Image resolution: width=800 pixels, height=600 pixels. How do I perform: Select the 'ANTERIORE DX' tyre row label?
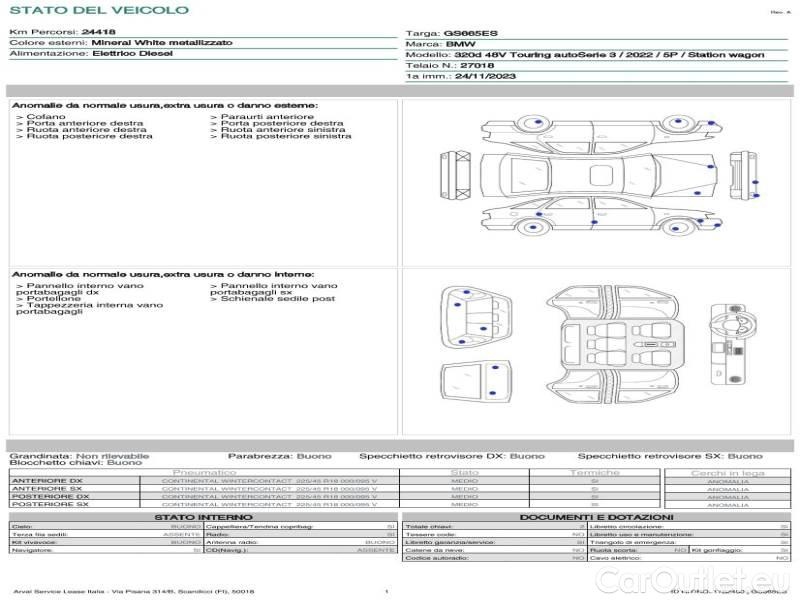pyautogui.click(x=50, y=481)
